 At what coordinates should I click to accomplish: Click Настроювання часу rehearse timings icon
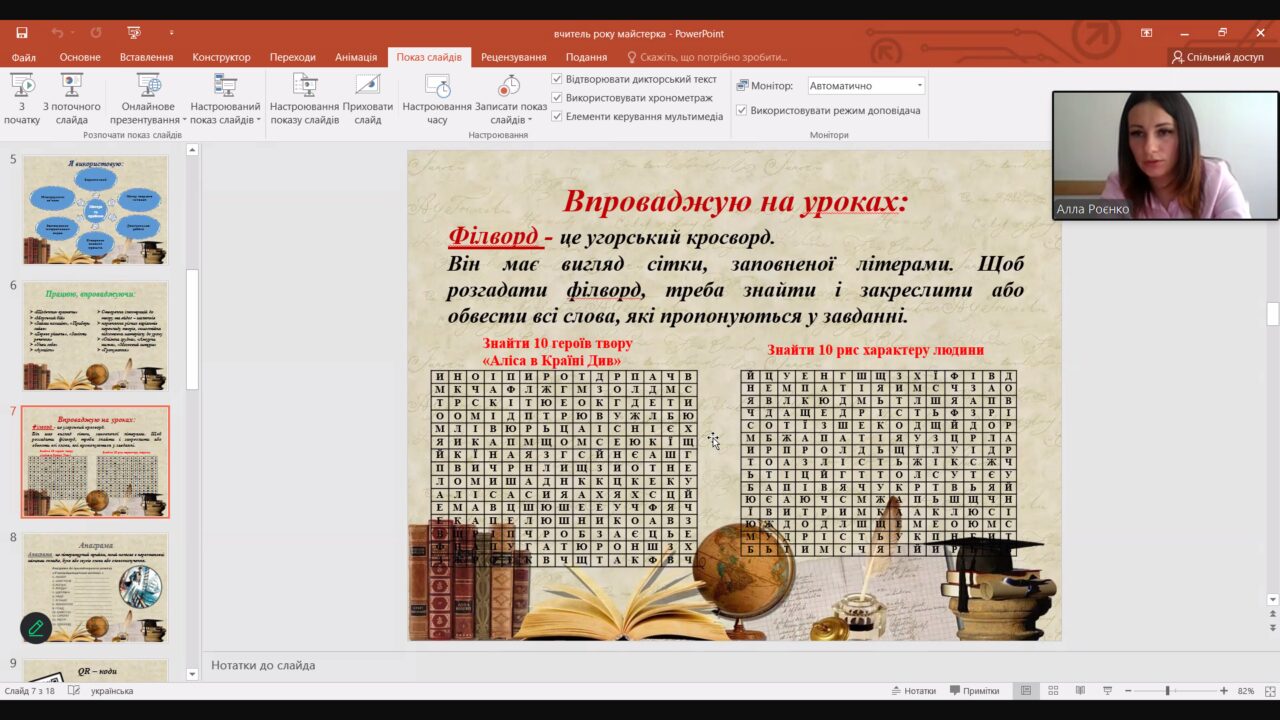click(x=437, y=99)
